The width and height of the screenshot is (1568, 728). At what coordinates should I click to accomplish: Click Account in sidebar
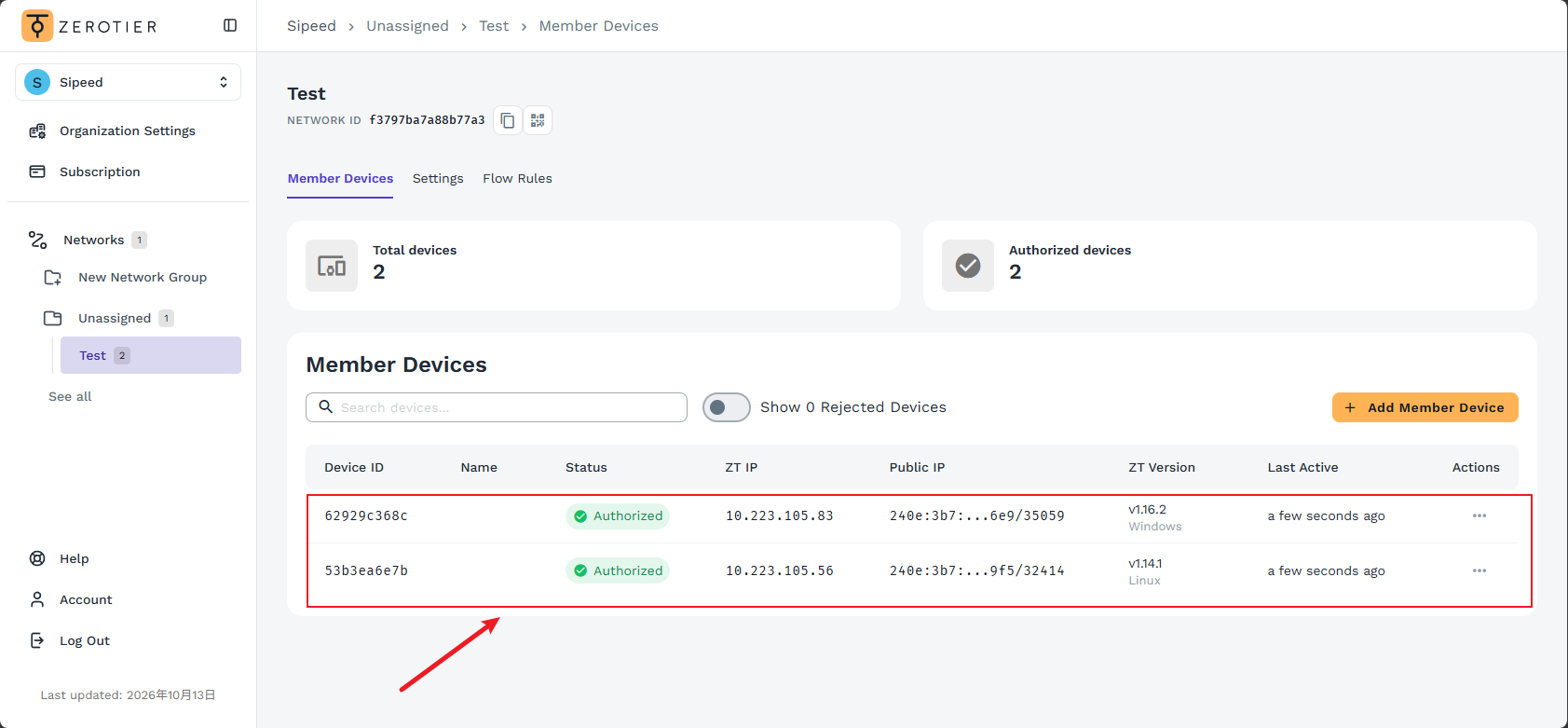tap(86, 599)
